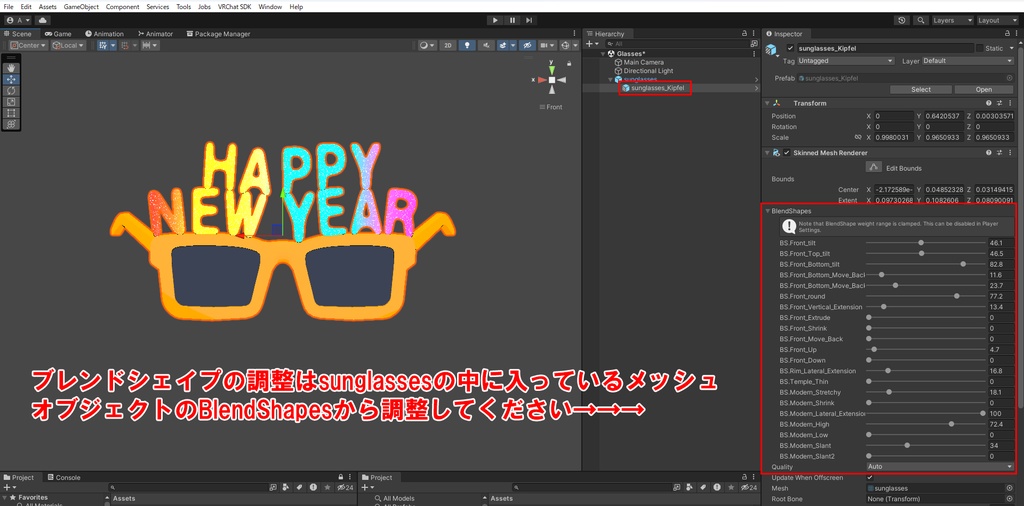Open Scene view panel three-dot menu

point(577,33)
